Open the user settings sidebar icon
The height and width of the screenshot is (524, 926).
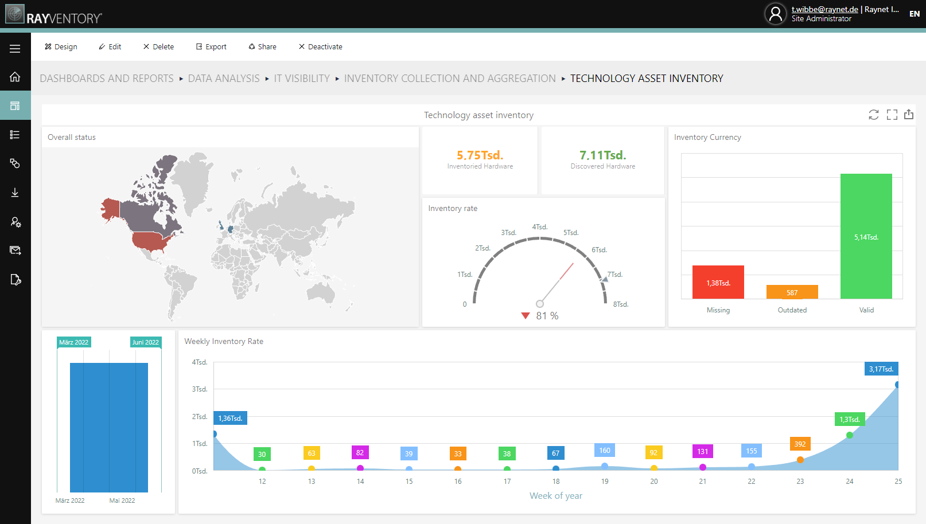point(15,222)
